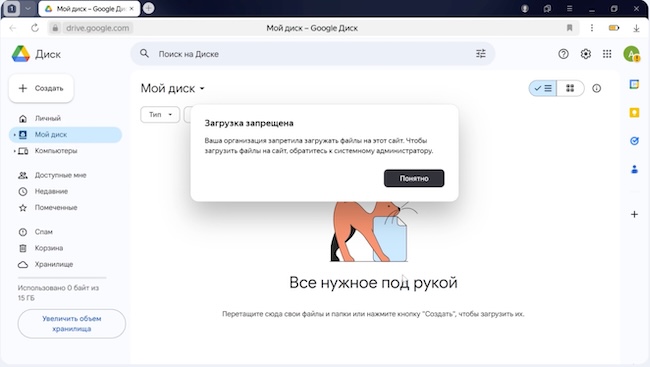Expand the Мой диск tree arrow
Image resolution: width=650 pixels, height=367 pixels.
(x=14, y=135)
